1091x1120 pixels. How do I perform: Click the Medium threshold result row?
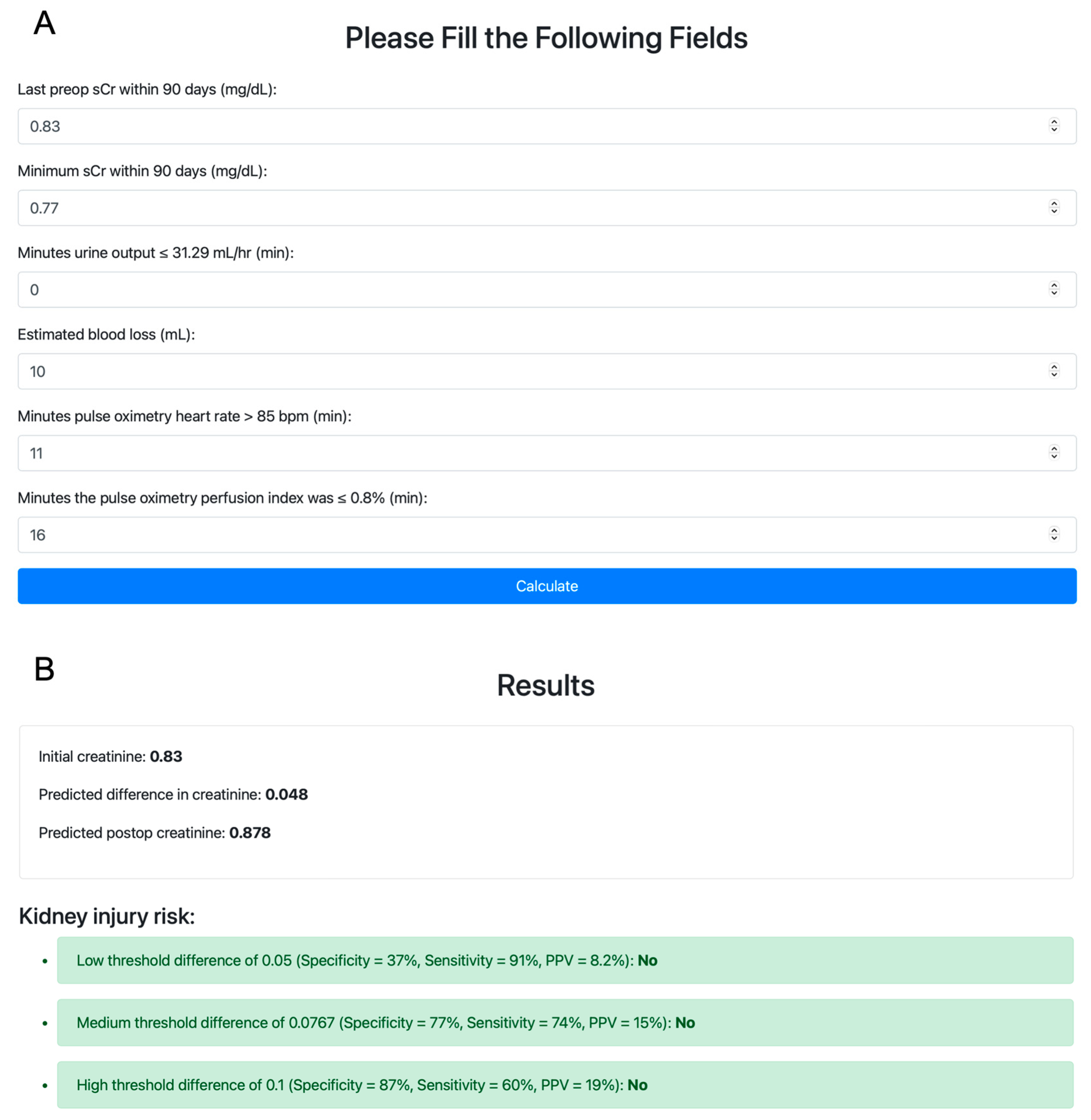click(x=564, y=1023)
